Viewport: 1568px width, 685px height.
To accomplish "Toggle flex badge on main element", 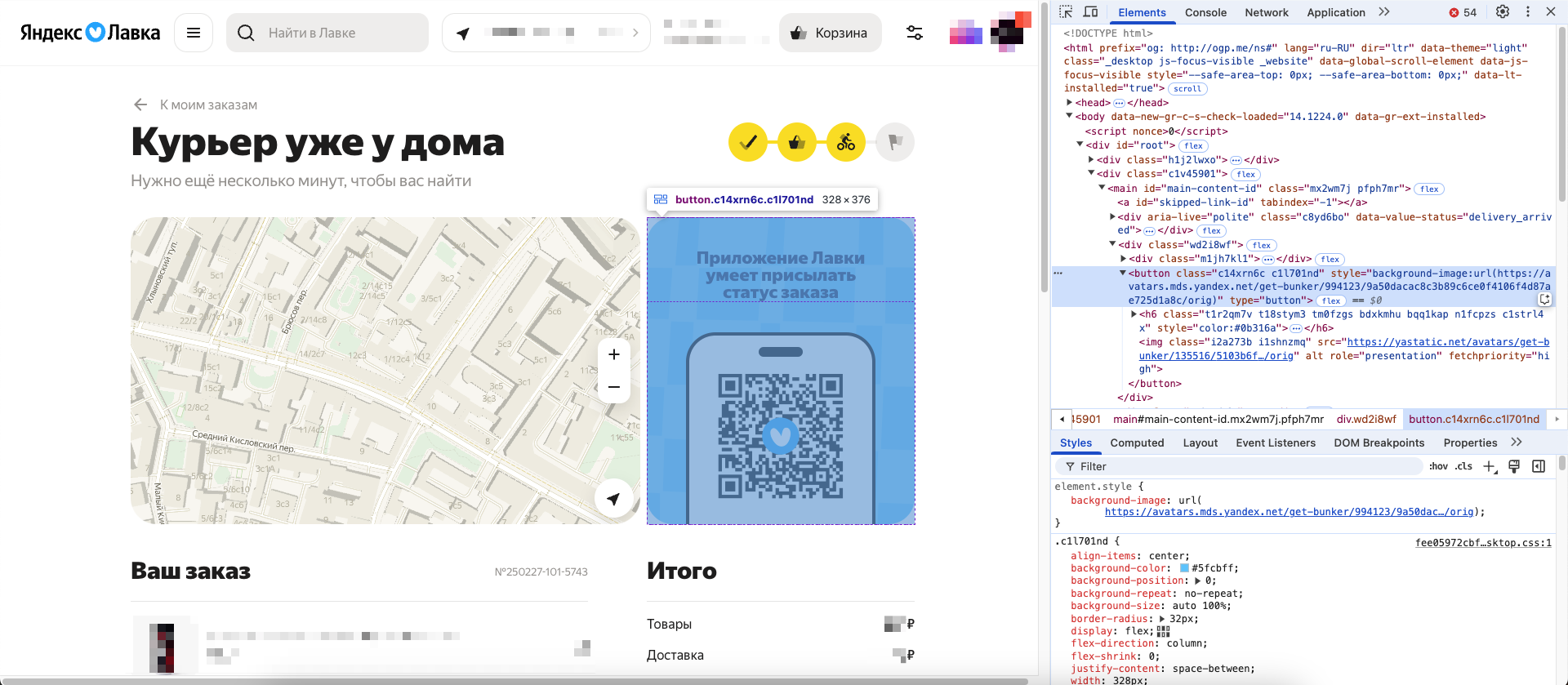I will click(x=1429, y=189).
